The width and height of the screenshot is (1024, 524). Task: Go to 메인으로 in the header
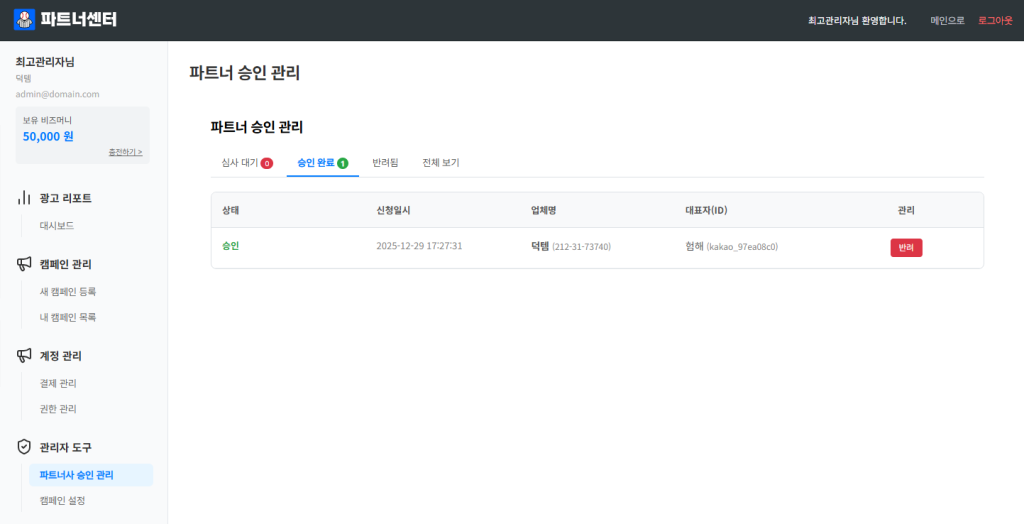coord(947,20)
